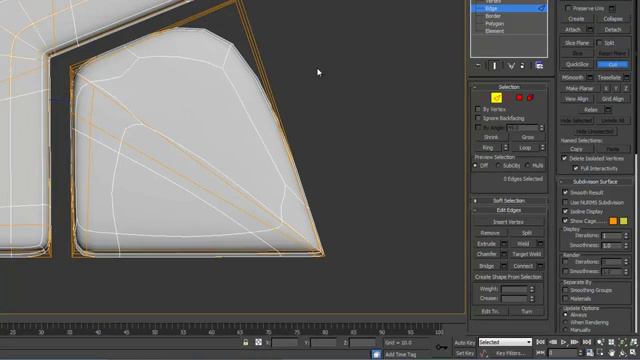Open MSmooth settings box icon
Viewport: 640px width, 360px height.
pyautogui.click(x=590, y=78)
